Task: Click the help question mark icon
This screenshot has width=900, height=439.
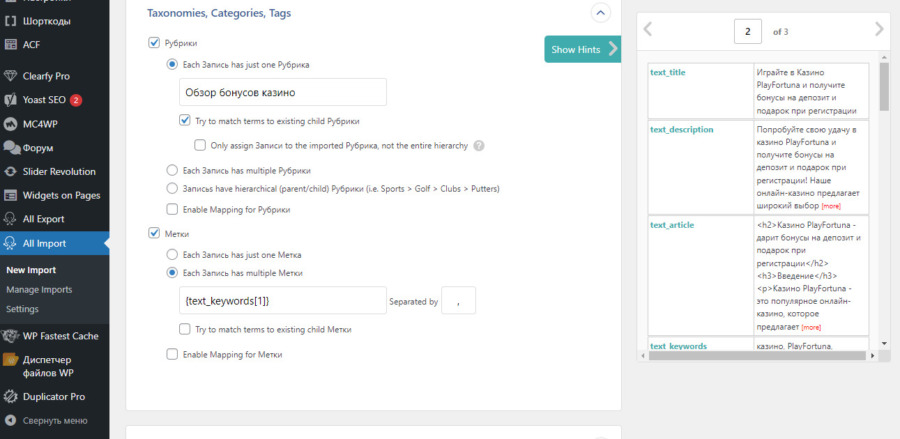Action: (x=479, y=146)
